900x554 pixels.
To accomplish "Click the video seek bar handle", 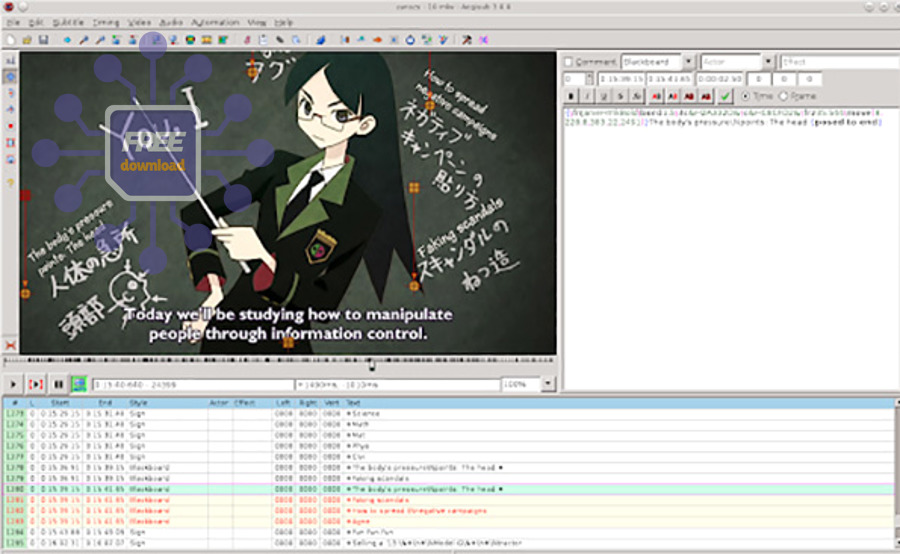I will (372, 364).
